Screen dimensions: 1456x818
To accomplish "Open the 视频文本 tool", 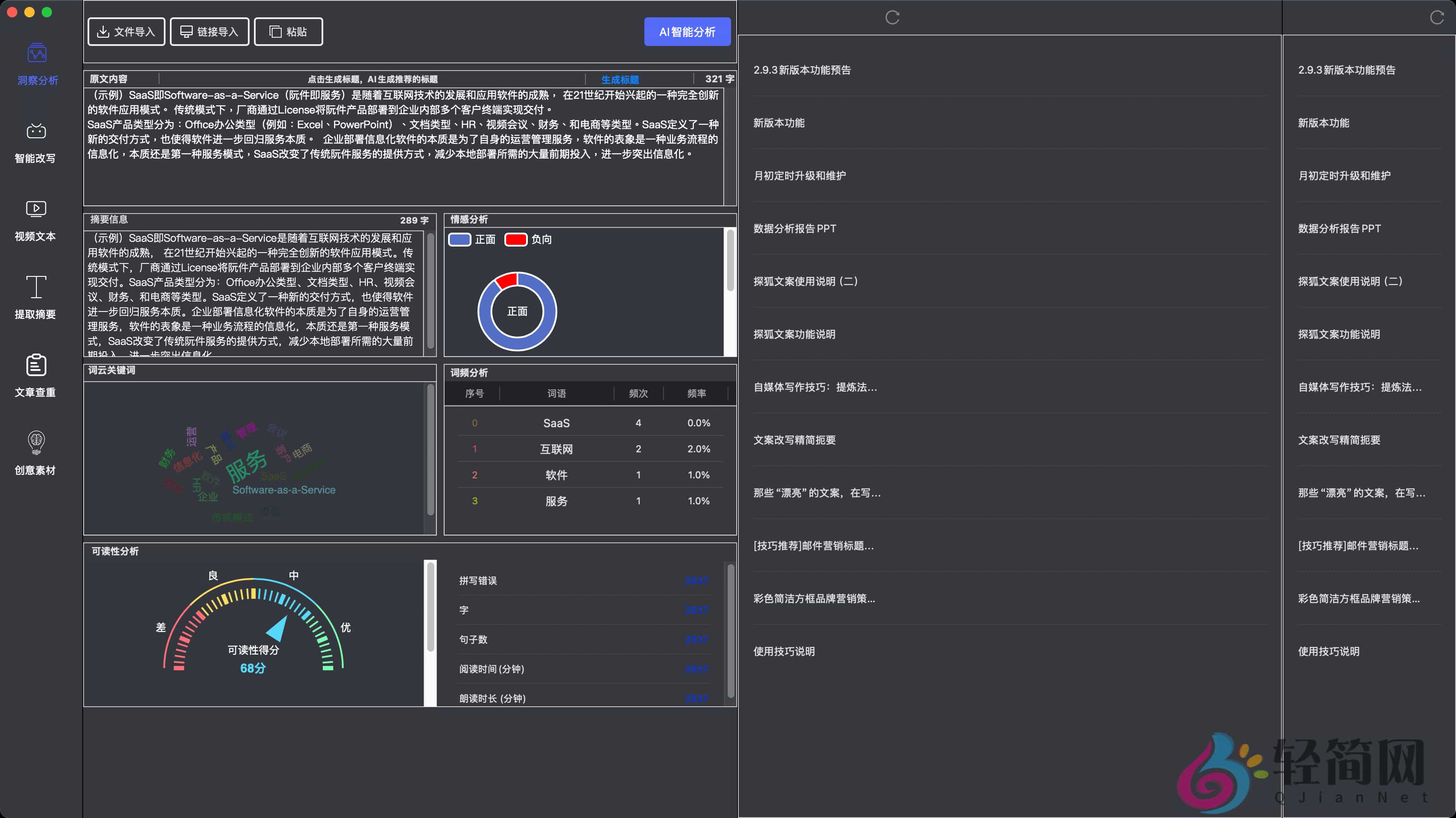I will [36, 221].
